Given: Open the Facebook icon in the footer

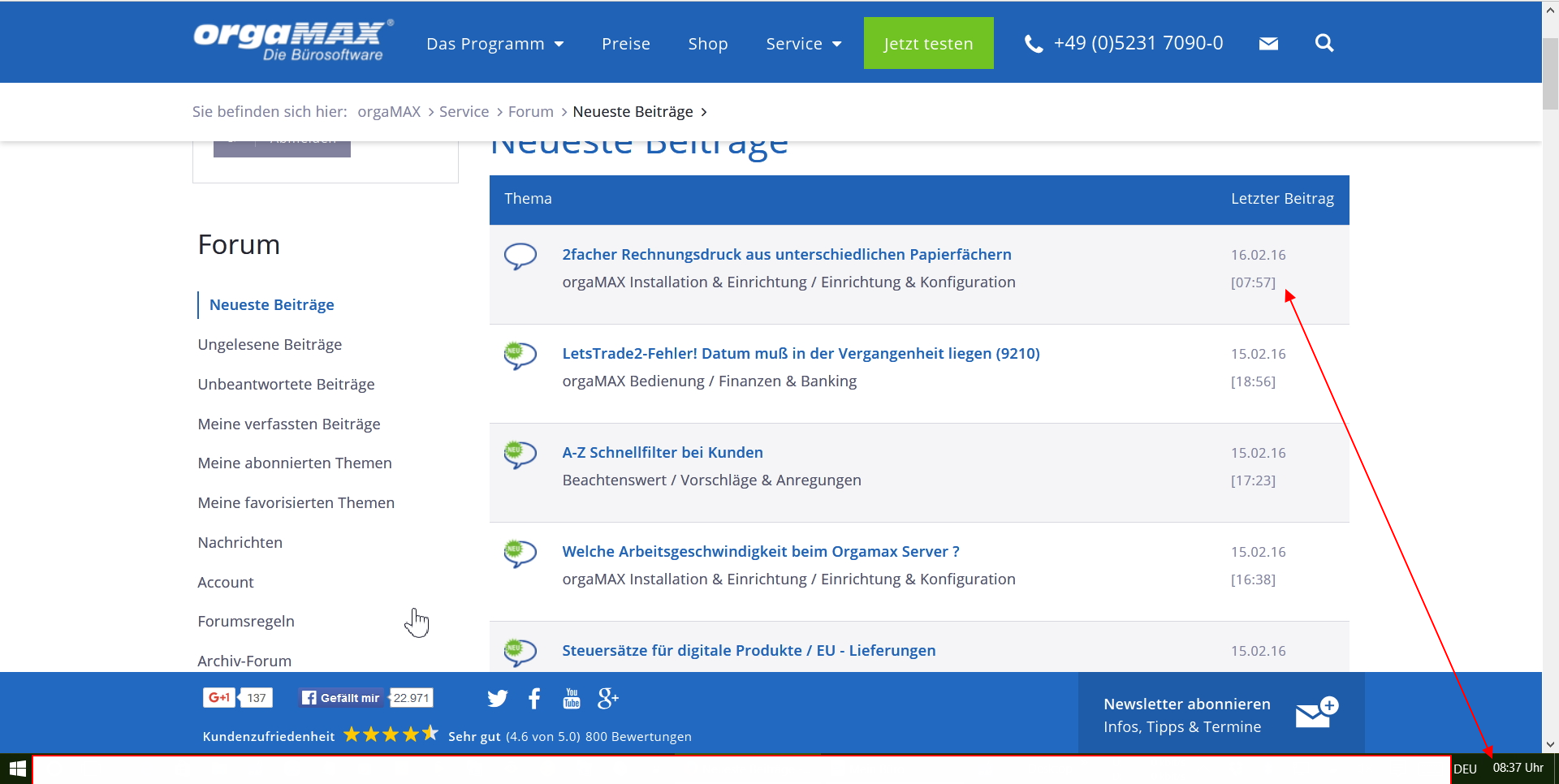Looking at the screenshot, I should (534, 699).
